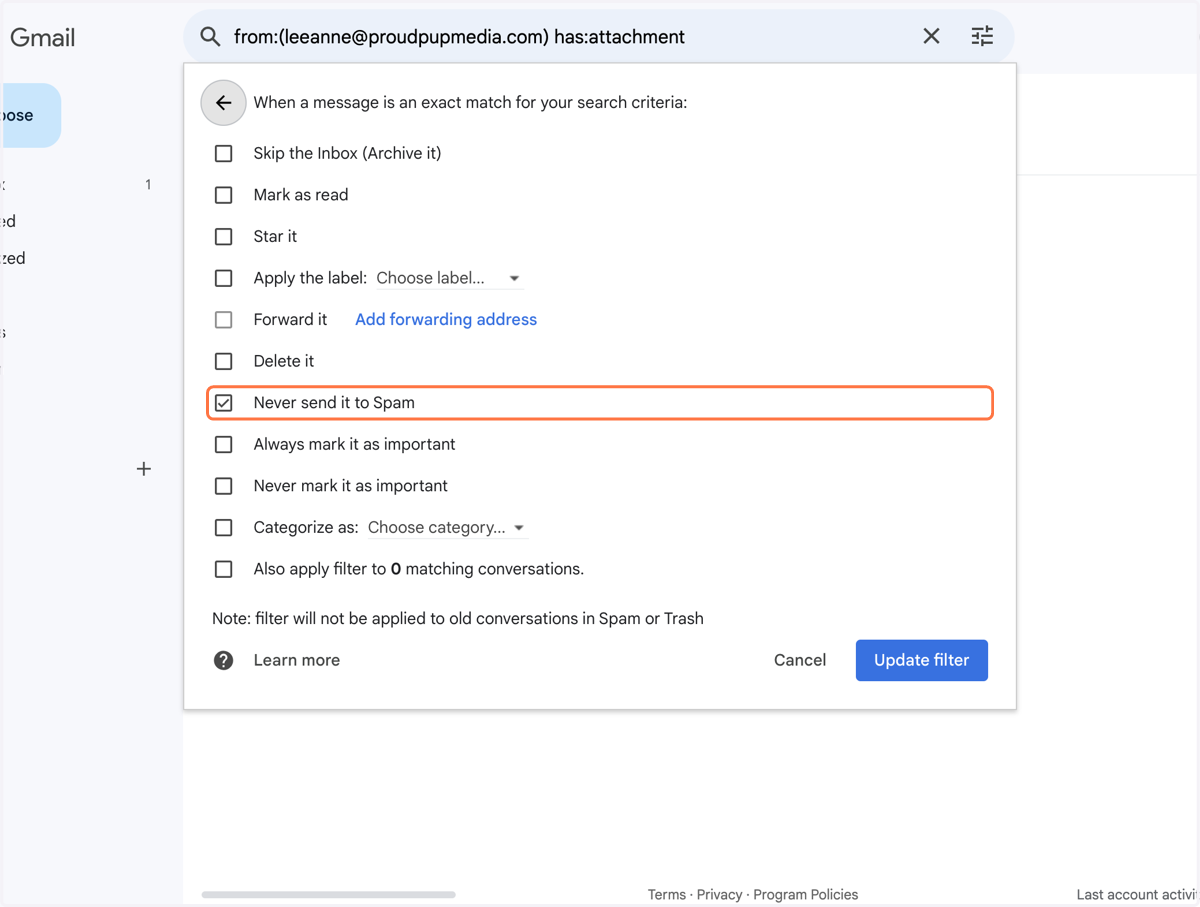Screen dimensions: 1200x907
Task: Check Always mark it as important
Action: (x=224, y=444)
